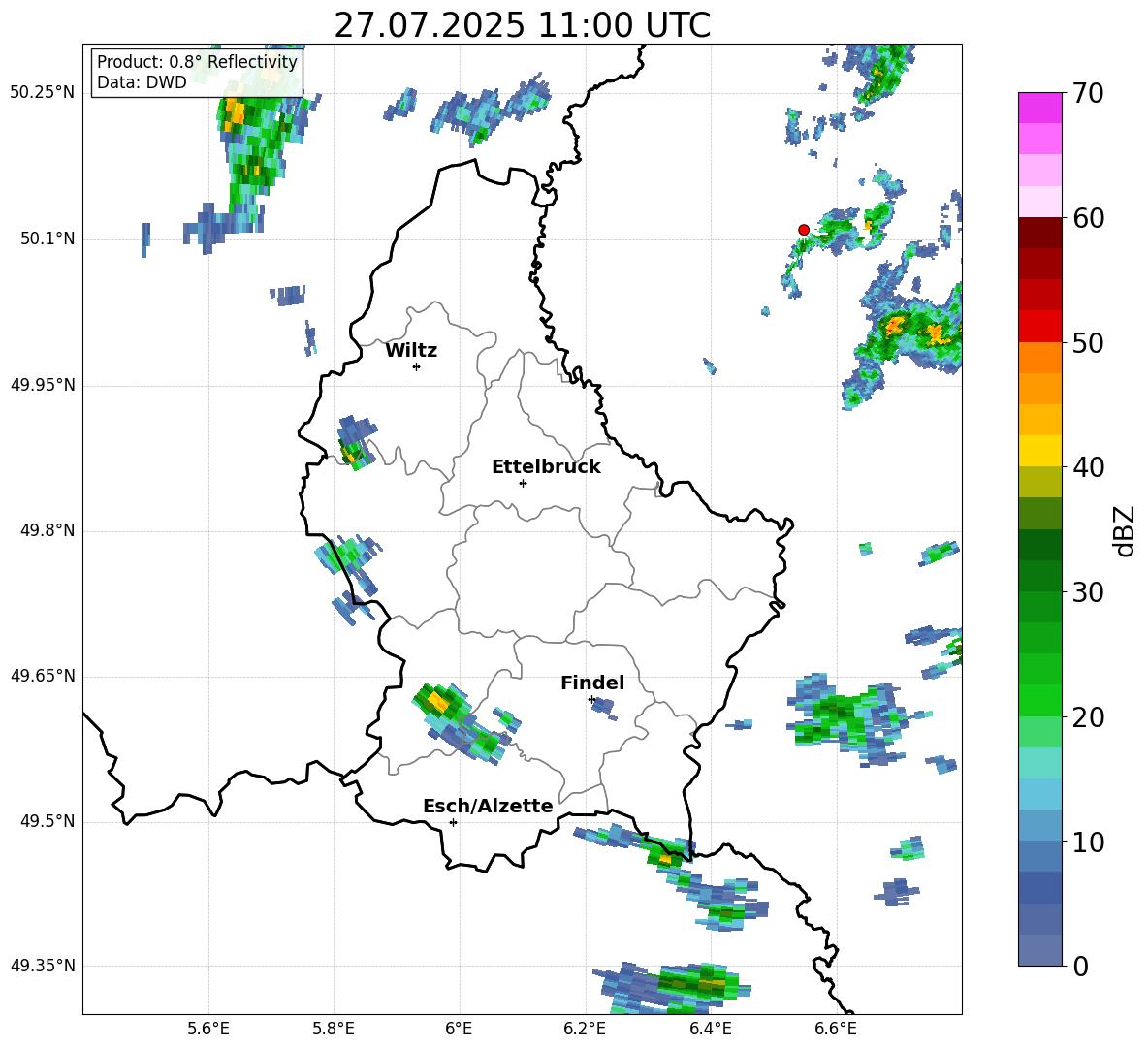This screenshot has height=1048, width=1148.
Task: Click the 6.2°E longitude label
Action: (x=585, y=1029)
